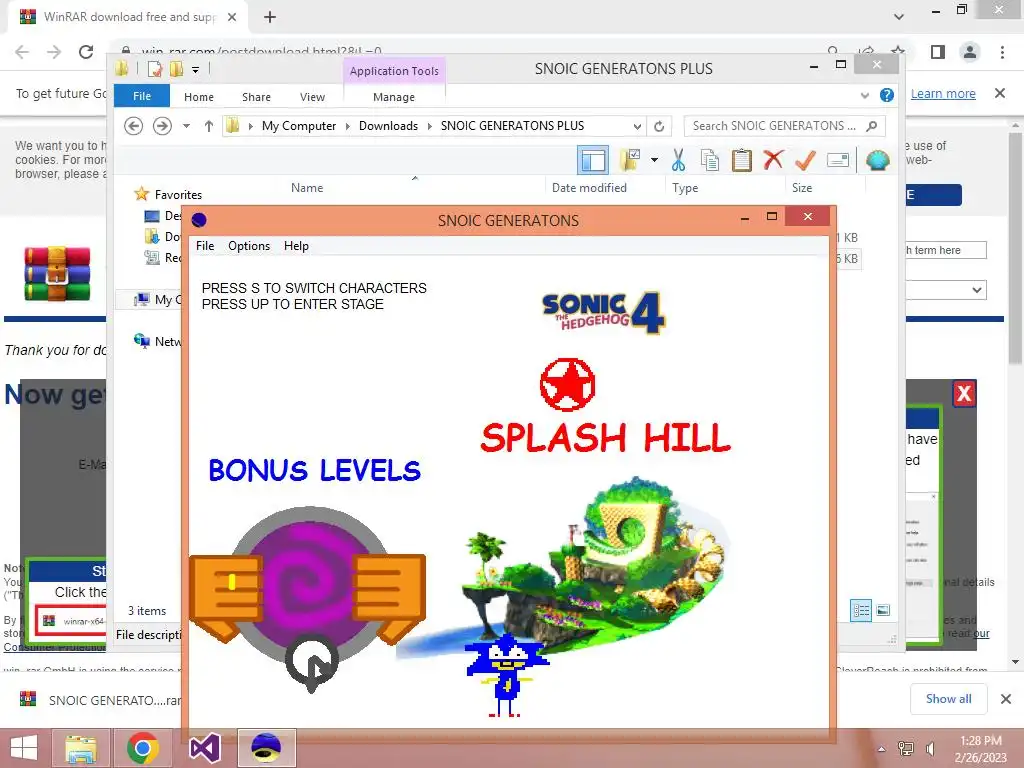Select My Computer in the address path

click(298, 125)
